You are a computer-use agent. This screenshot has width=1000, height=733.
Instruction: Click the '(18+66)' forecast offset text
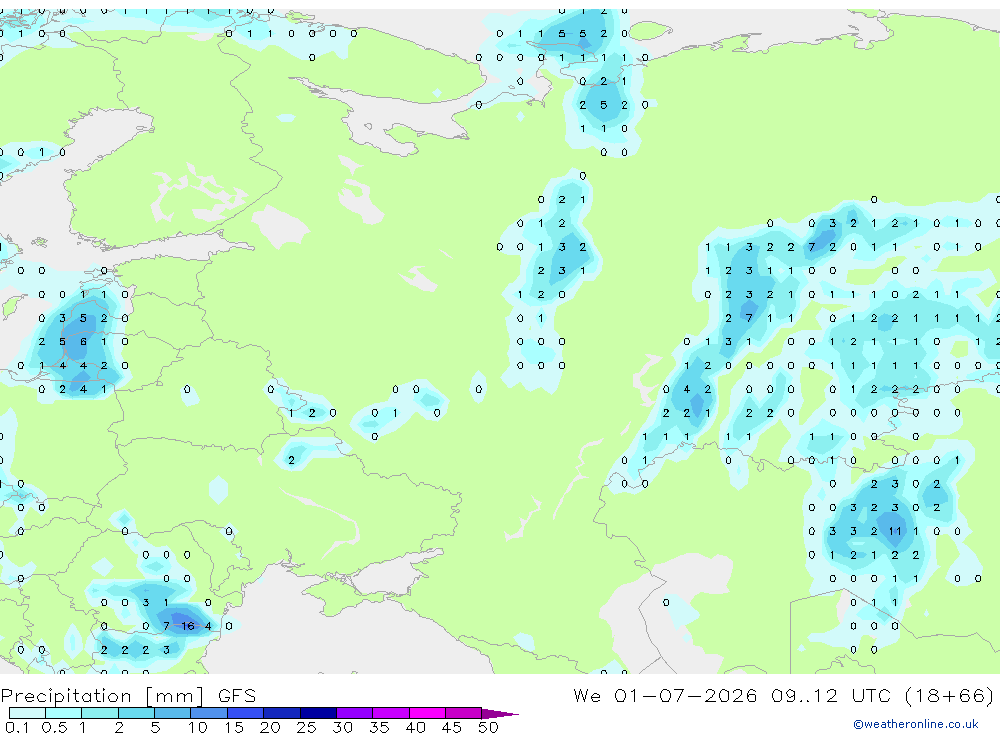[x=949, y=695]
